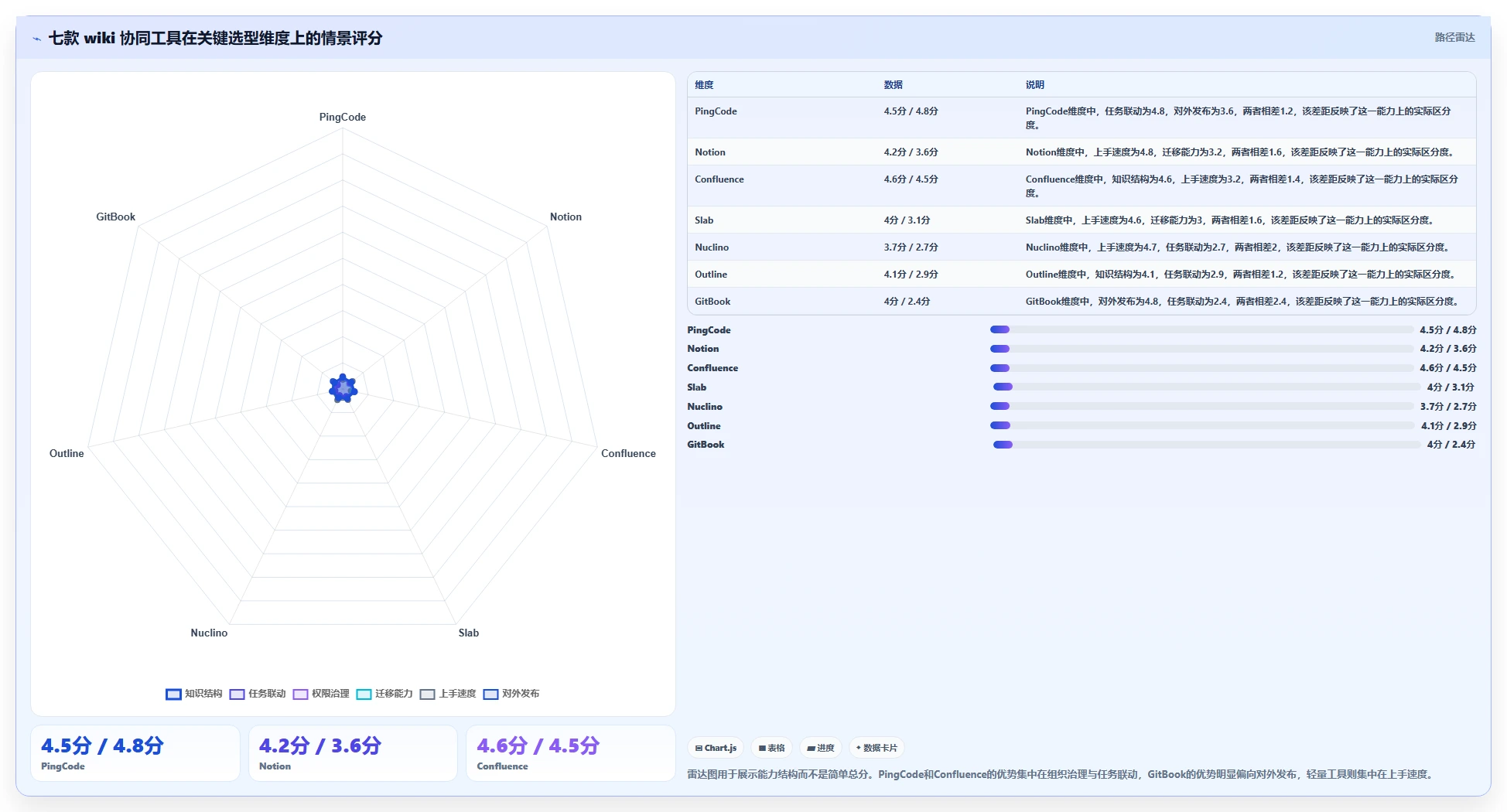Click the Slab progress bar
The image size is (1507, 812).
[x=1207, y=387]
